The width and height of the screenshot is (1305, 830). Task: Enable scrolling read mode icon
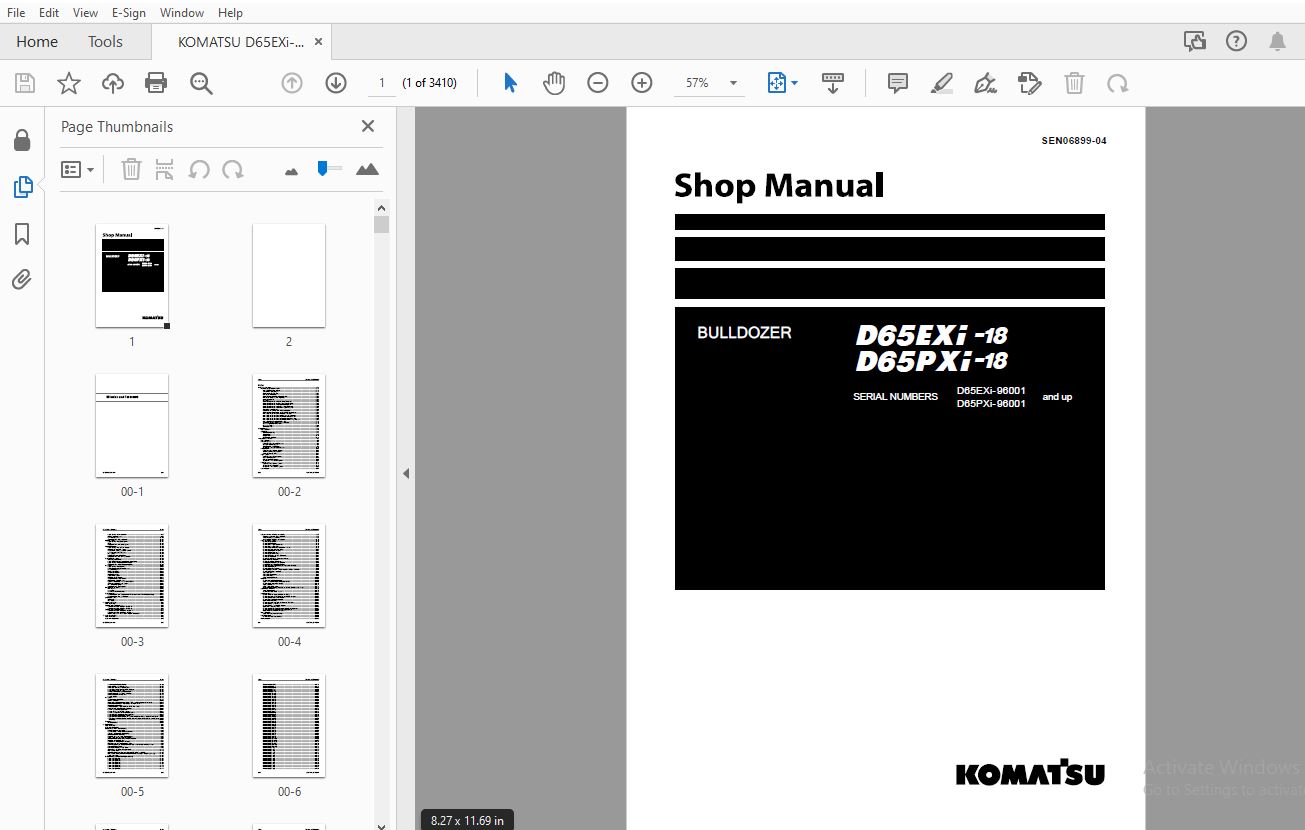pyautogui.click(x=832, y=83)
